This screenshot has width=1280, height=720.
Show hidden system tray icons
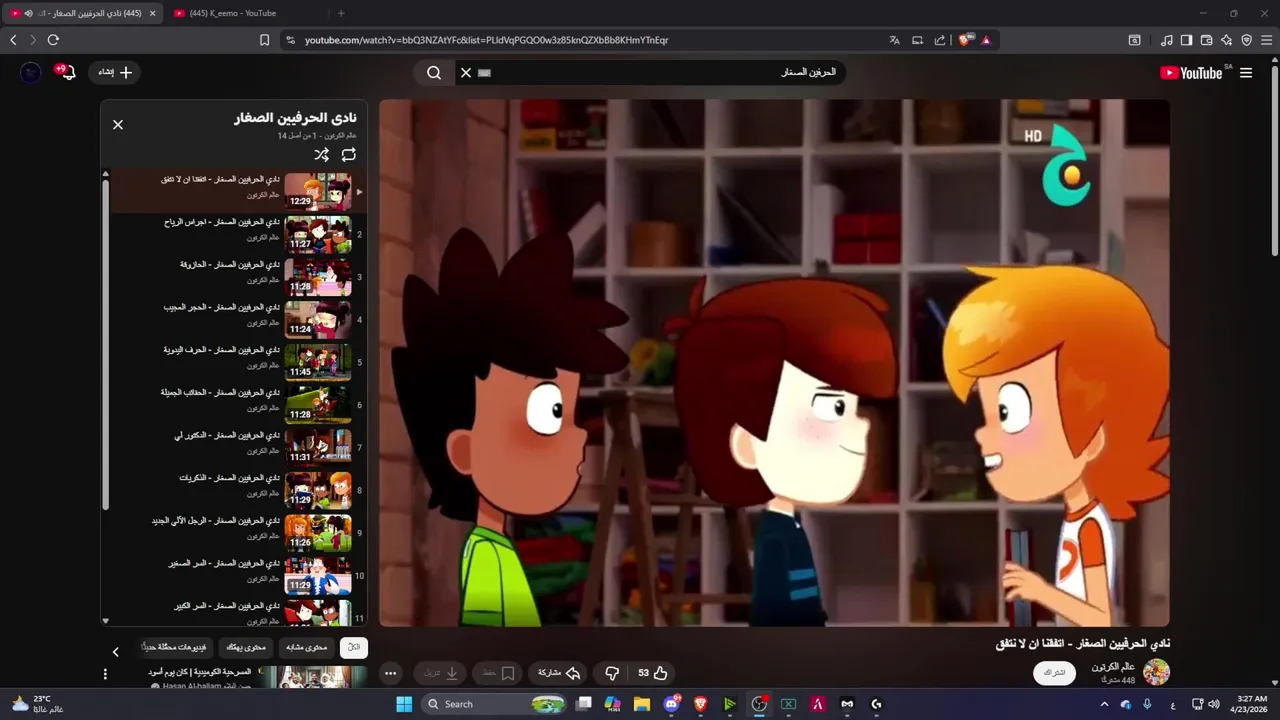tap(1105, 704)
